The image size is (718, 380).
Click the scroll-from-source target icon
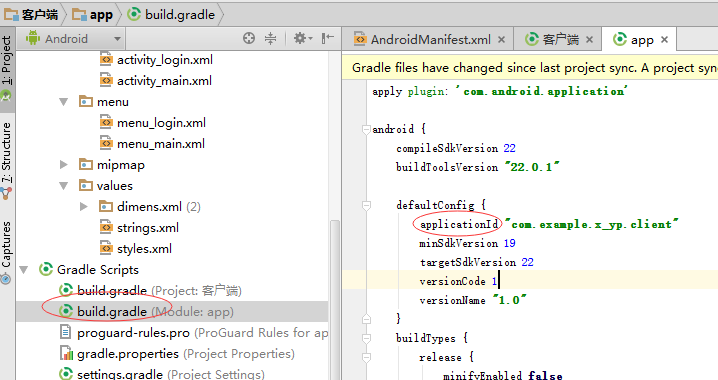[249, 38]
